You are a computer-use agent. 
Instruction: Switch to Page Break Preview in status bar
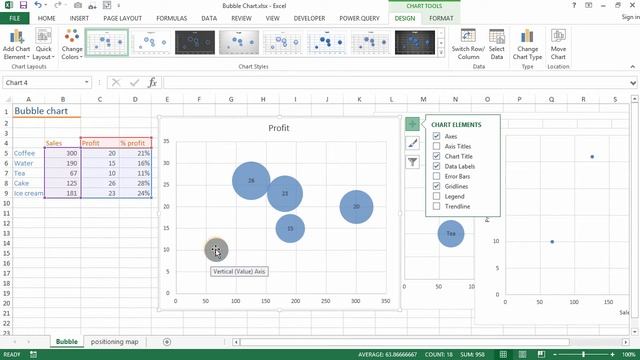click(x=541, y=354)
